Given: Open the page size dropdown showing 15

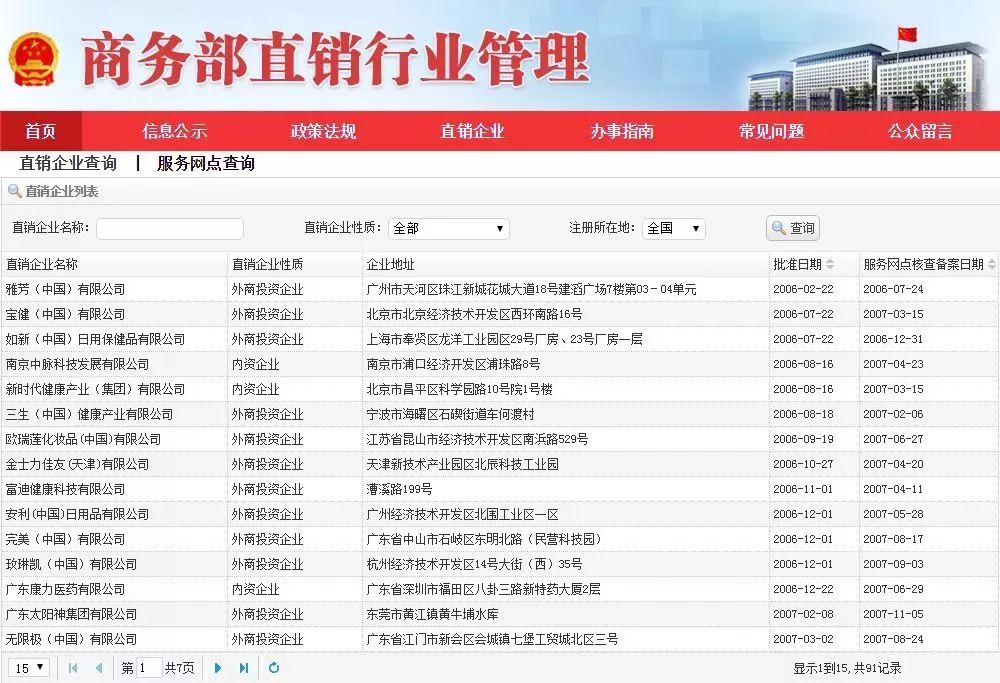Looking at the screenshot, I should click(x=28, y=668).
